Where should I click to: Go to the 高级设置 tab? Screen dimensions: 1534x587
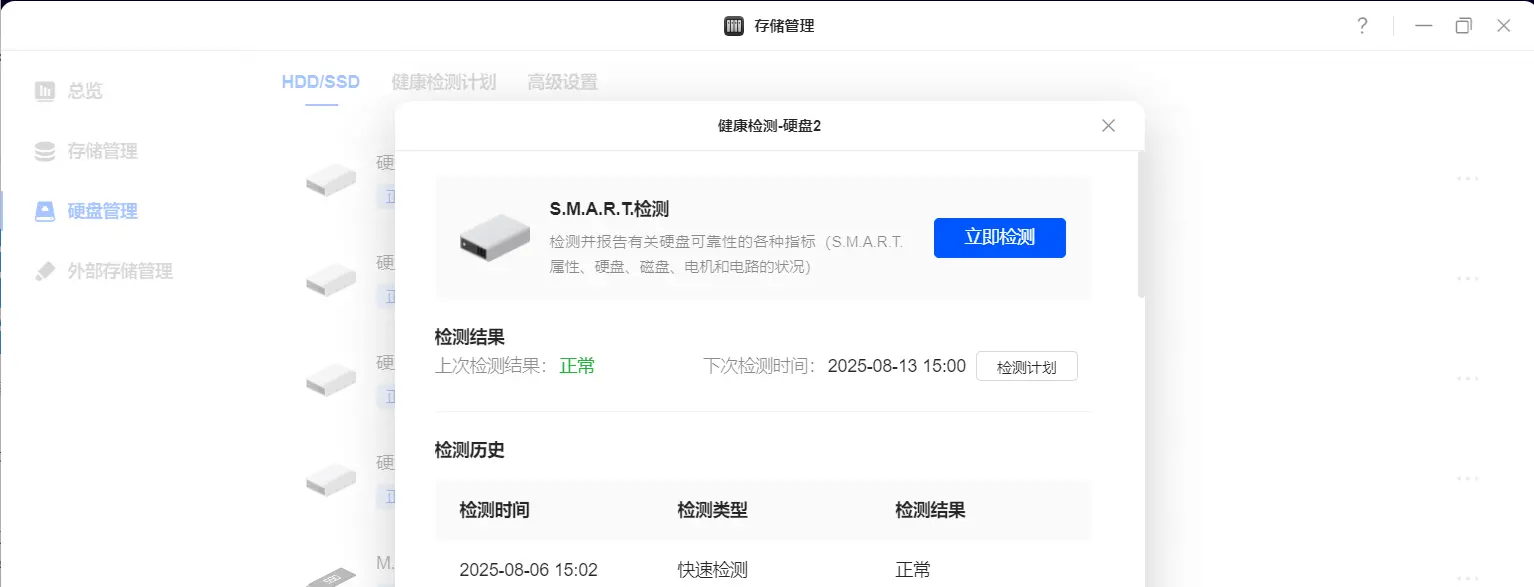(x=562, y=82)
